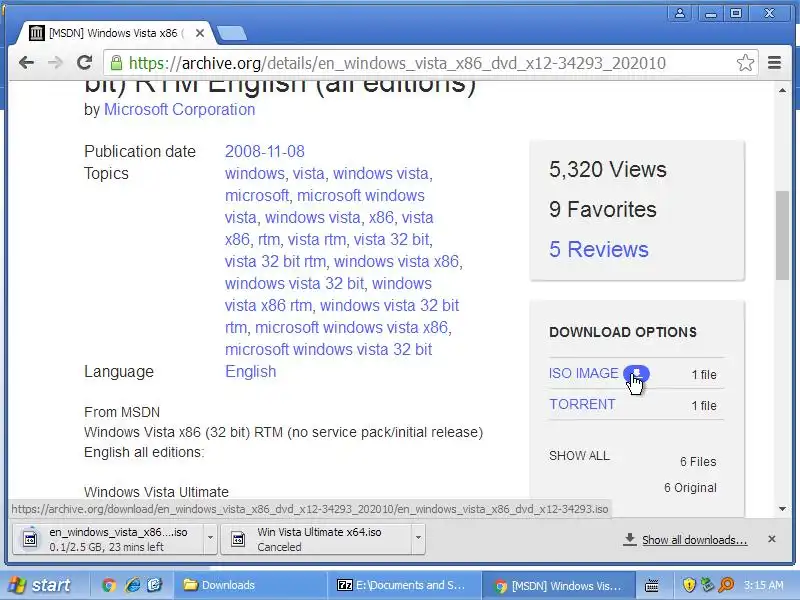
Task: Open the English language link
Action: (251, 371)
